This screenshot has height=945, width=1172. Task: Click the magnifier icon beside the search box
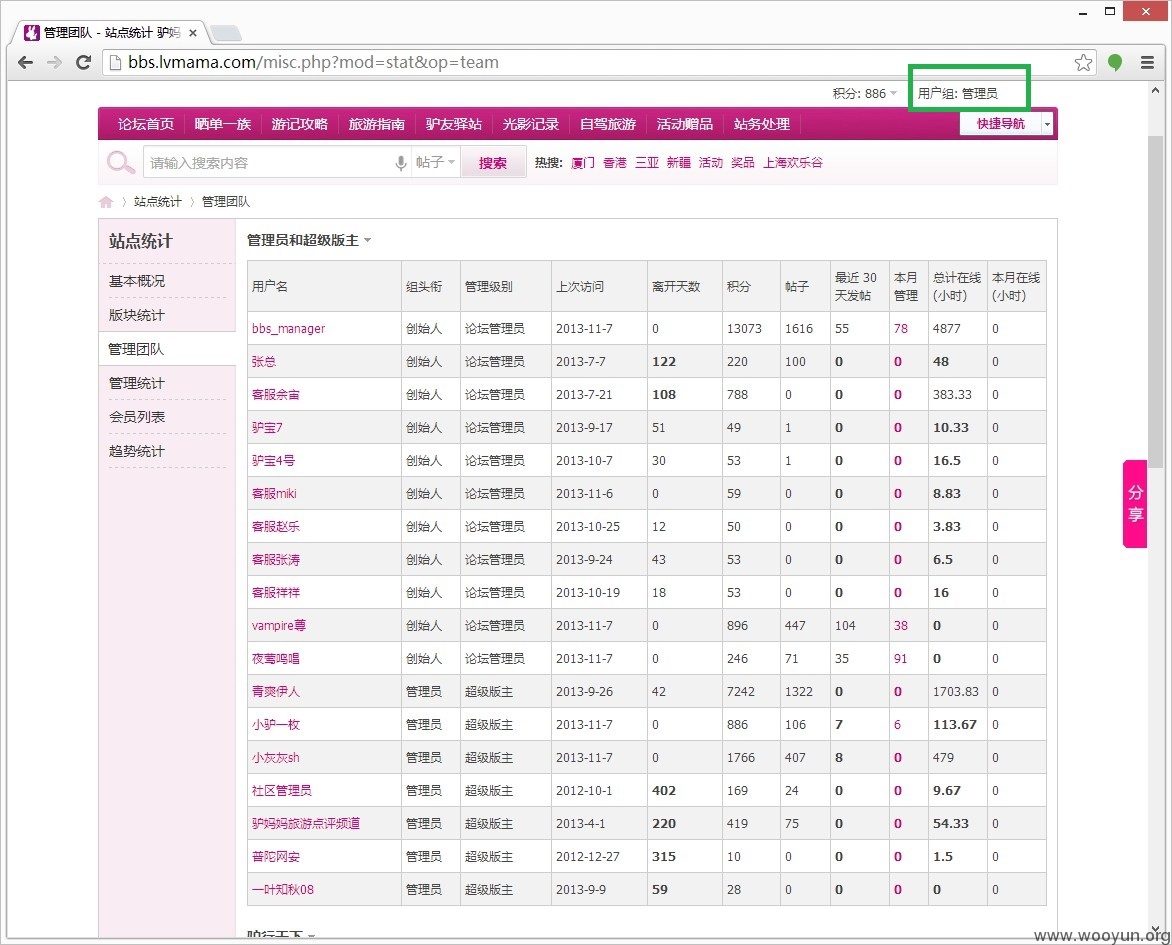pyautogui.click(x=120, y=162)
